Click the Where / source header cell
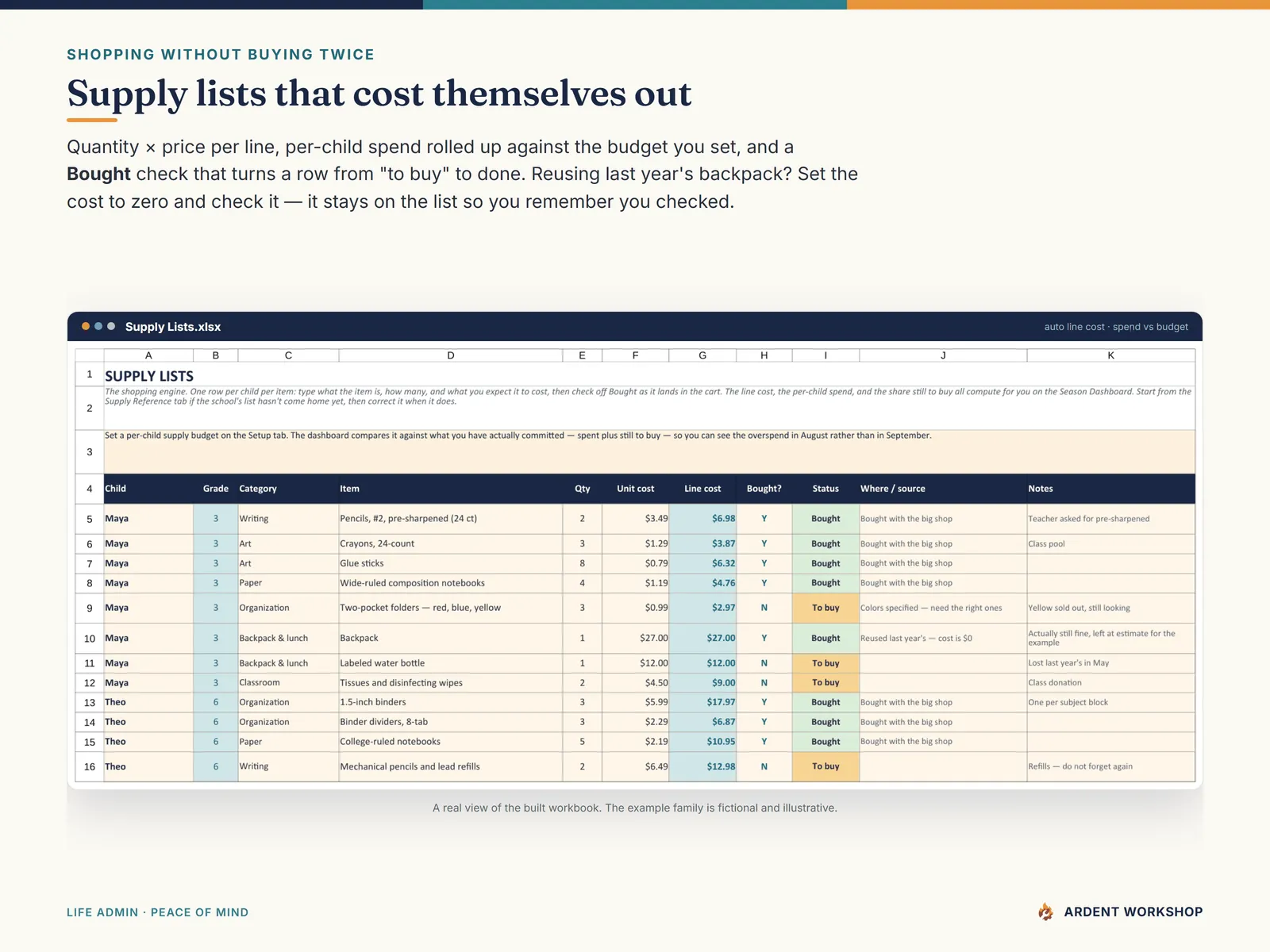Viewport: 1270px width, 952px height. pyautogui.click(x=943, y=489)
